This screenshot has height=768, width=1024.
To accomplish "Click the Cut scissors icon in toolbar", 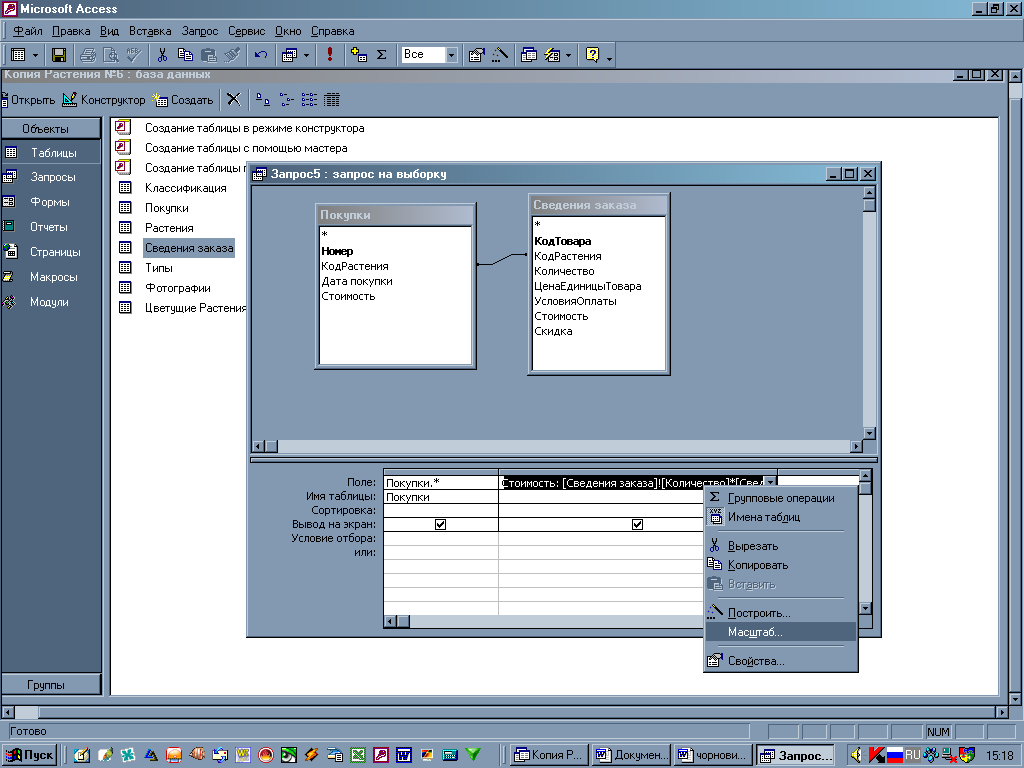I will coord(163,56).
